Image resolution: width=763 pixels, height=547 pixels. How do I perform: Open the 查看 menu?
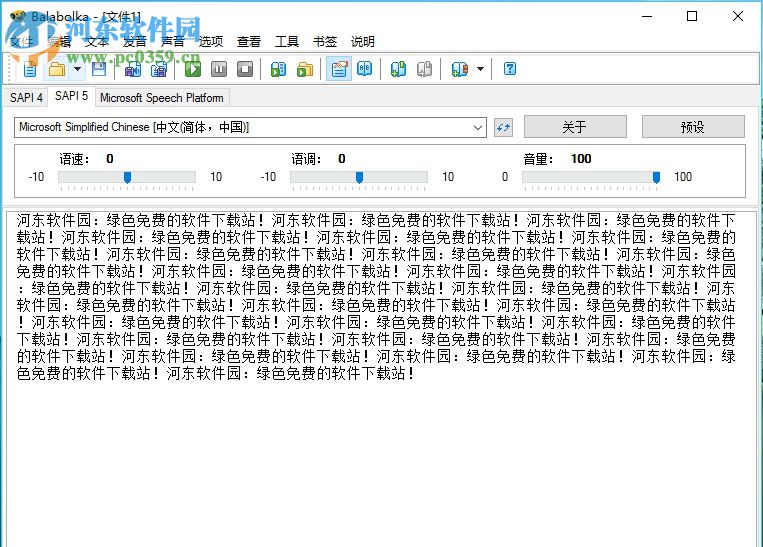pyautogui.click(x=249, y=42)
